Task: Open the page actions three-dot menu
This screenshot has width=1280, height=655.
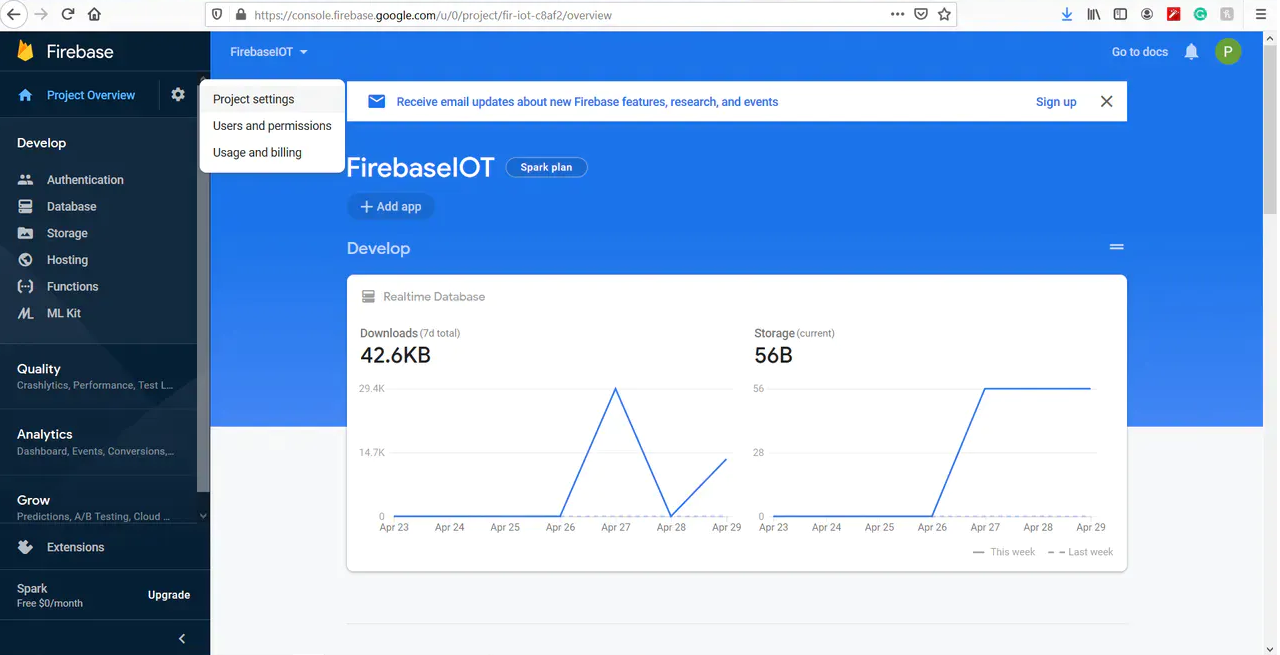Action: [897, 15]
